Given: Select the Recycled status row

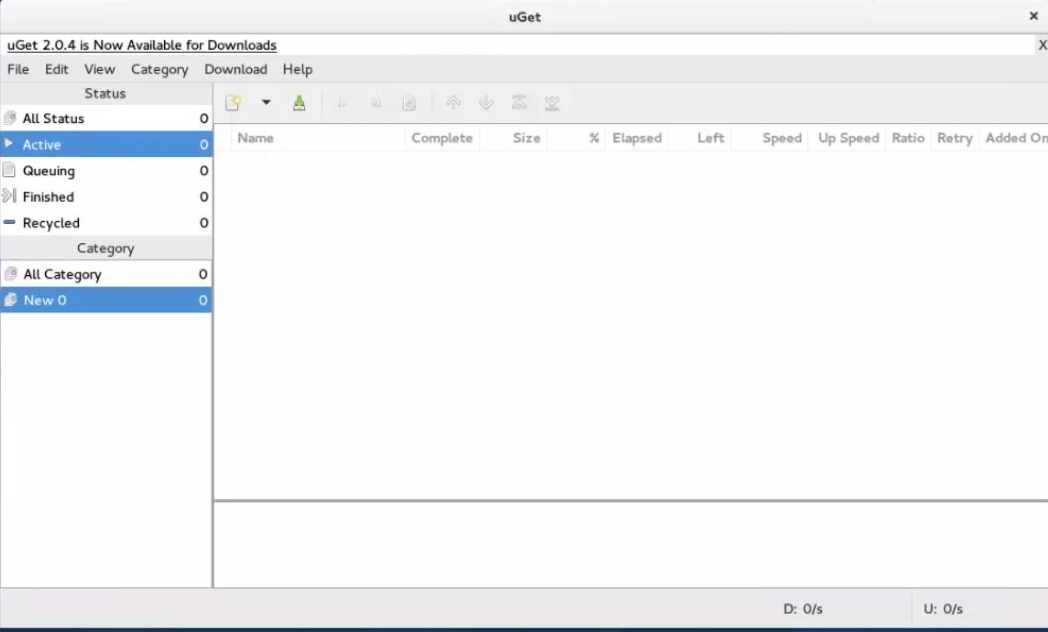Looking at the screenshot, I should click(x=106, y=222).
